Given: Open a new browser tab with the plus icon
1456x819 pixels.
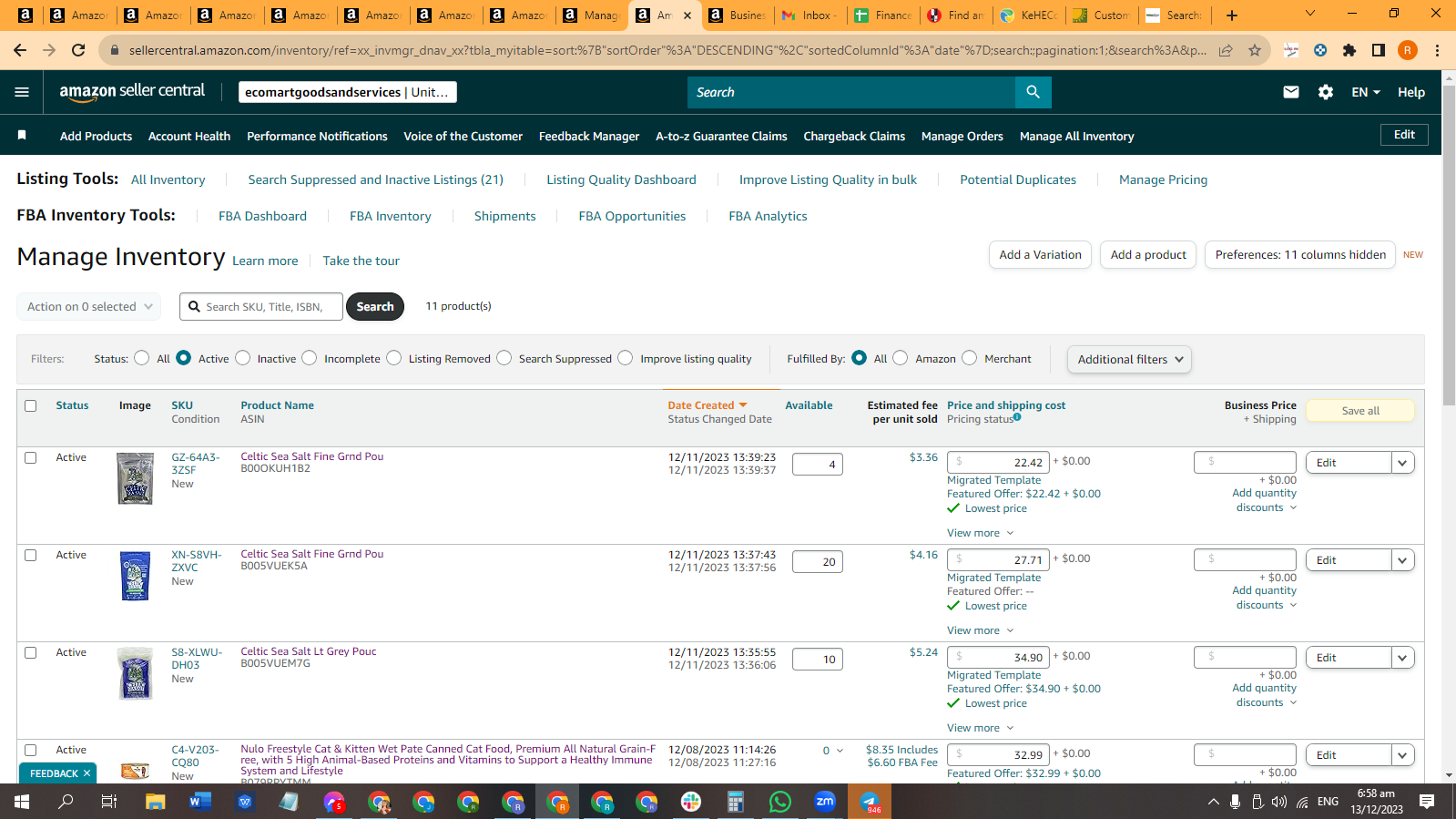Looking at the screenshot, I should (x=1232, y=15).
